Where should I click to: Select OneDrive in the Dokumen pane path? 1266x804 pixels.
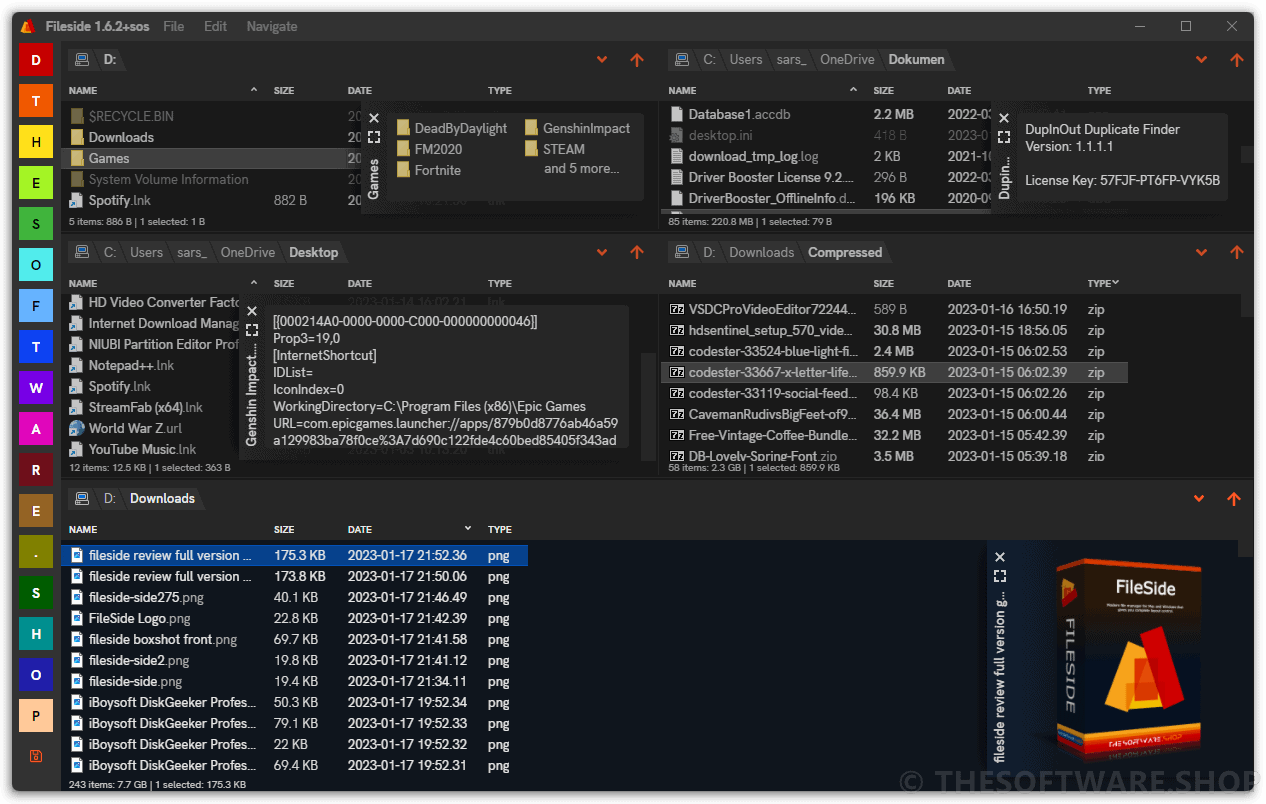[x=847, y=60]
